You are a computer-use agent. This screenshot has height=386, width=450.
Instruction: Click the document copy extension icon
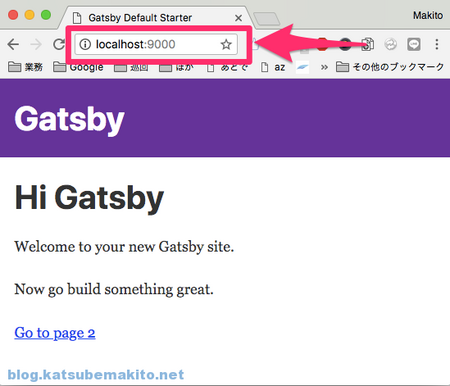368,44
